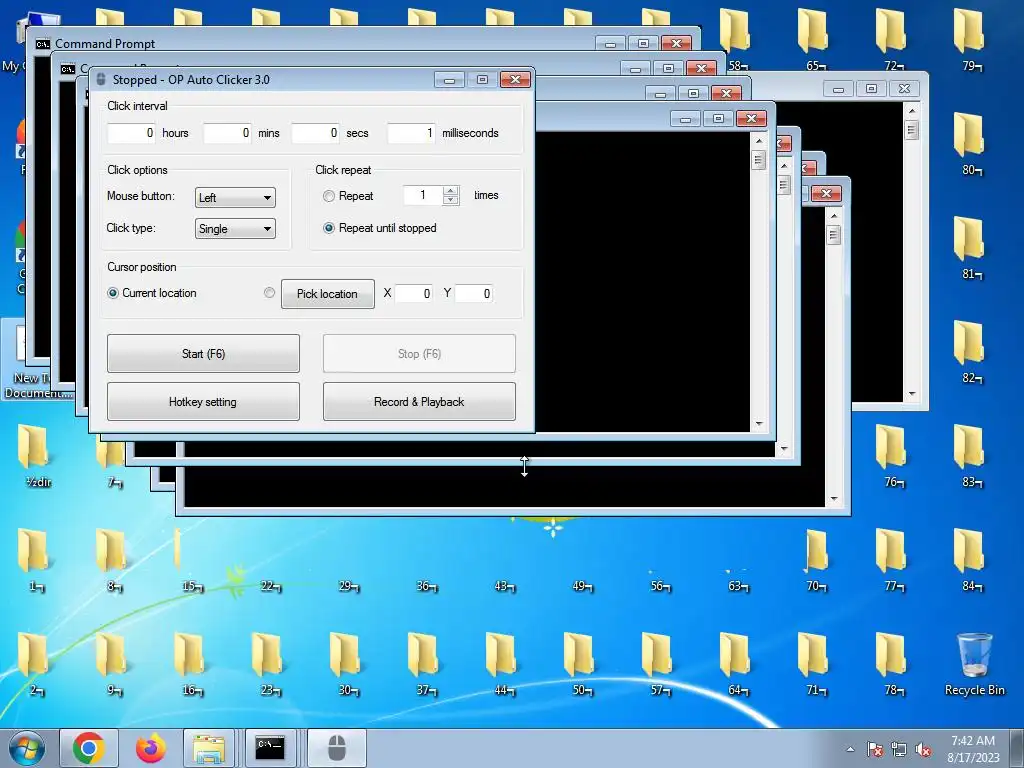Viewport: 1024px width, 768px height.
Task: Open the Windows Start menu
Action: (27, 748)
